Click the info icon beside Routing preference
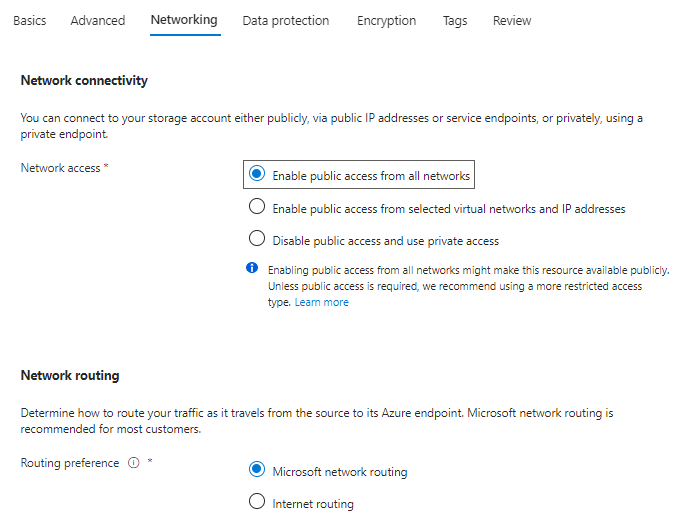Viewport: 688px width, 531px height. 133,464
